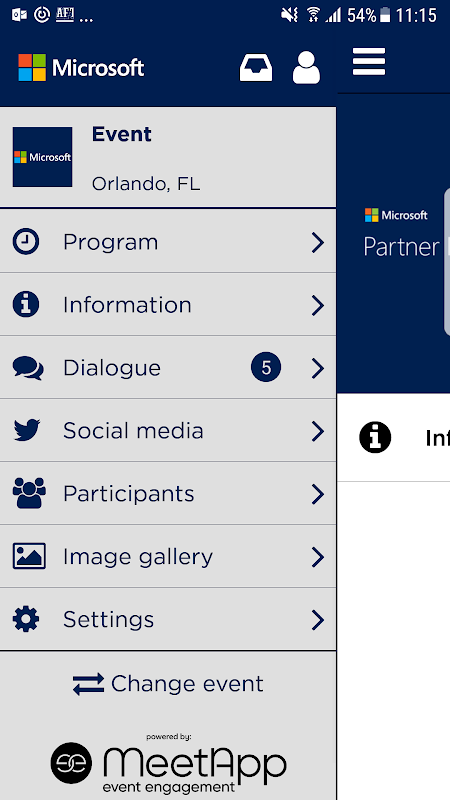Image resolution: width=450 pixels, height=800 pixels.
Task: Open the Image gallery menu item
Action: [168, 557]
